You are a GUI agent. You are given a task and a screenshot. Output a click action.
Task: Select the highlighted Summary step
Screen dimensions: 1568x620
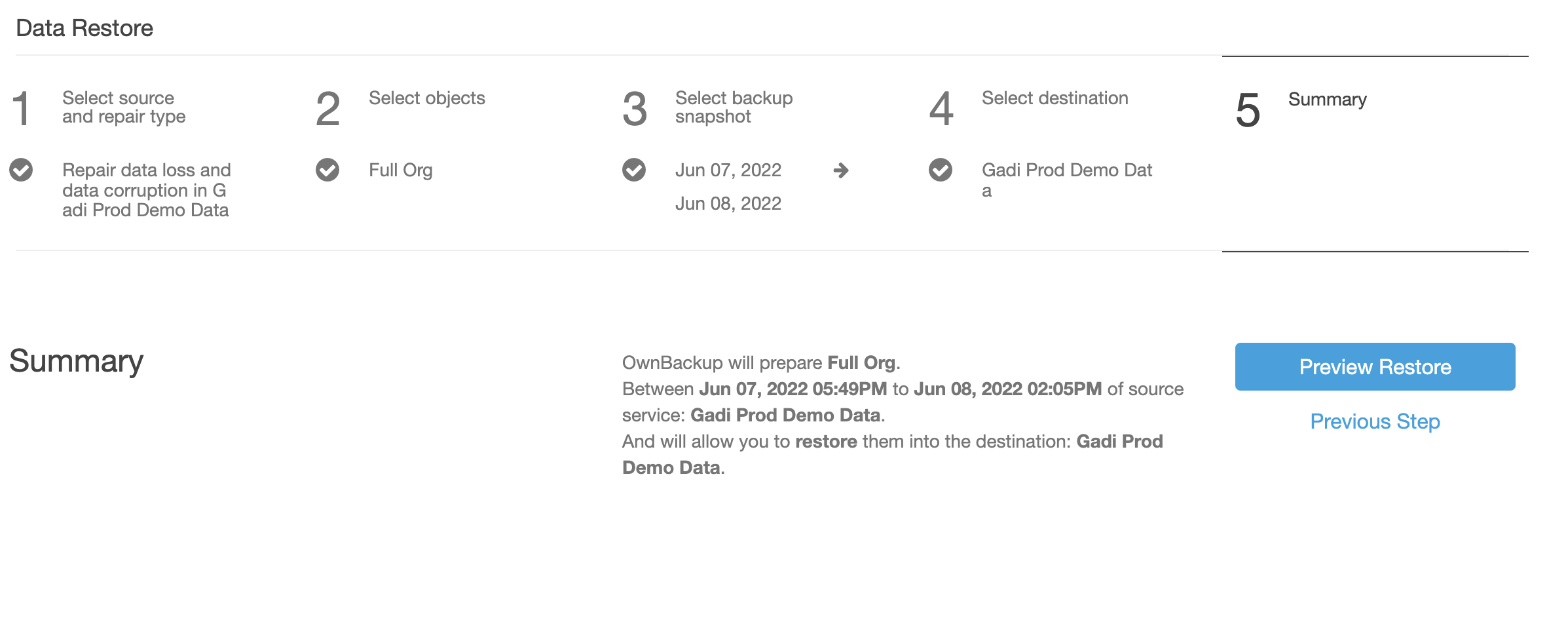coord(1326,100)
